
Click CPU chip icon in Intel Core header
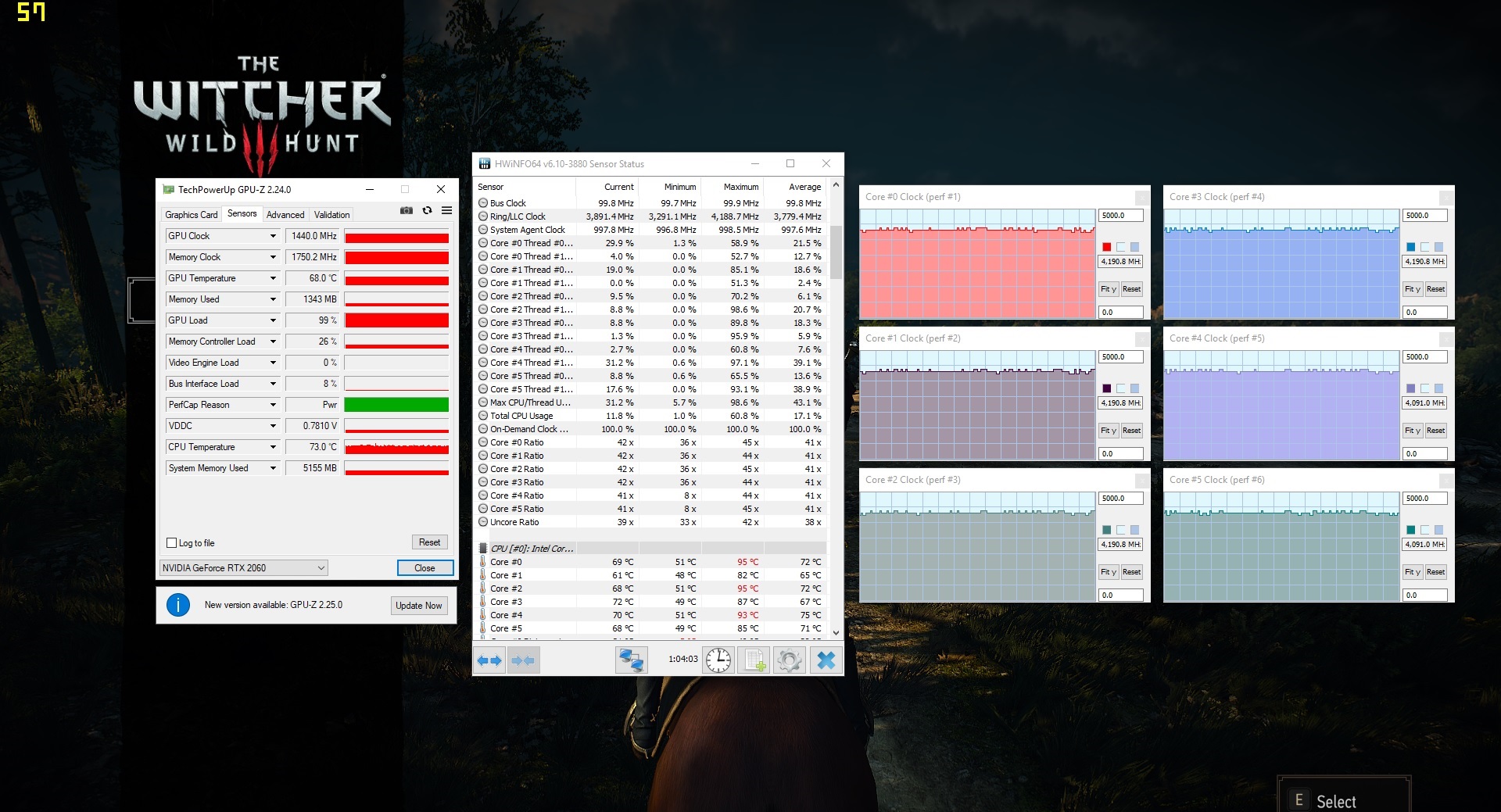483,549
